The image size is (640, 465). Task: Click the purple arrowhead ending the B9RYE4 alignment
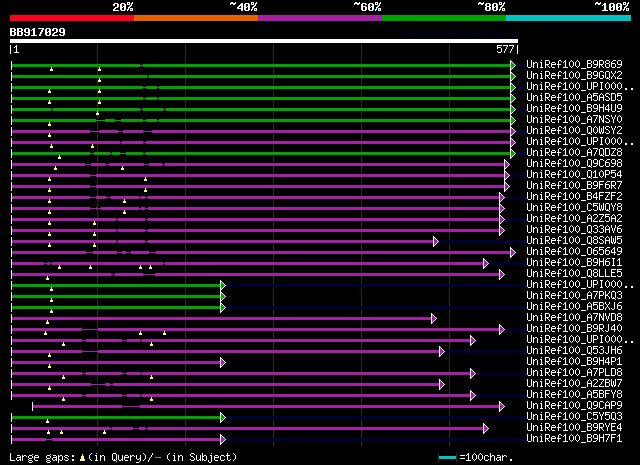pos(486,429)
